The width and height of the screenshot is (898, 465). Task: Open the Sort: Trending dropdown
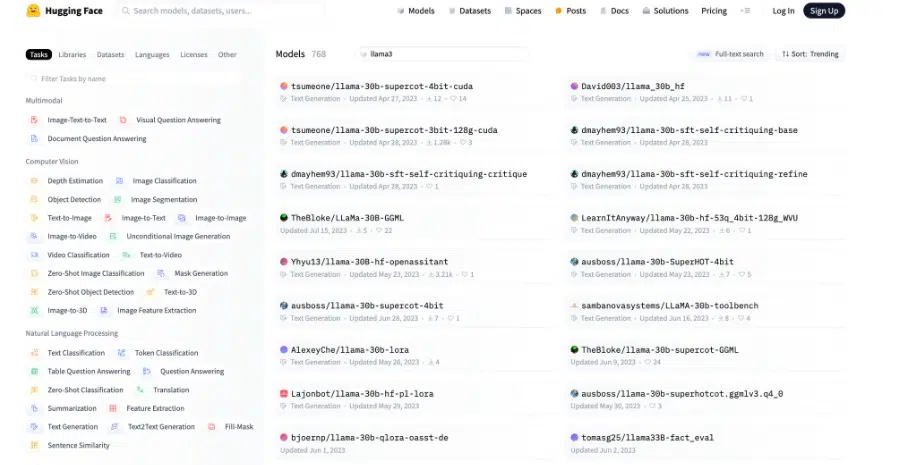pyautogui.click(x=810, y=54)
